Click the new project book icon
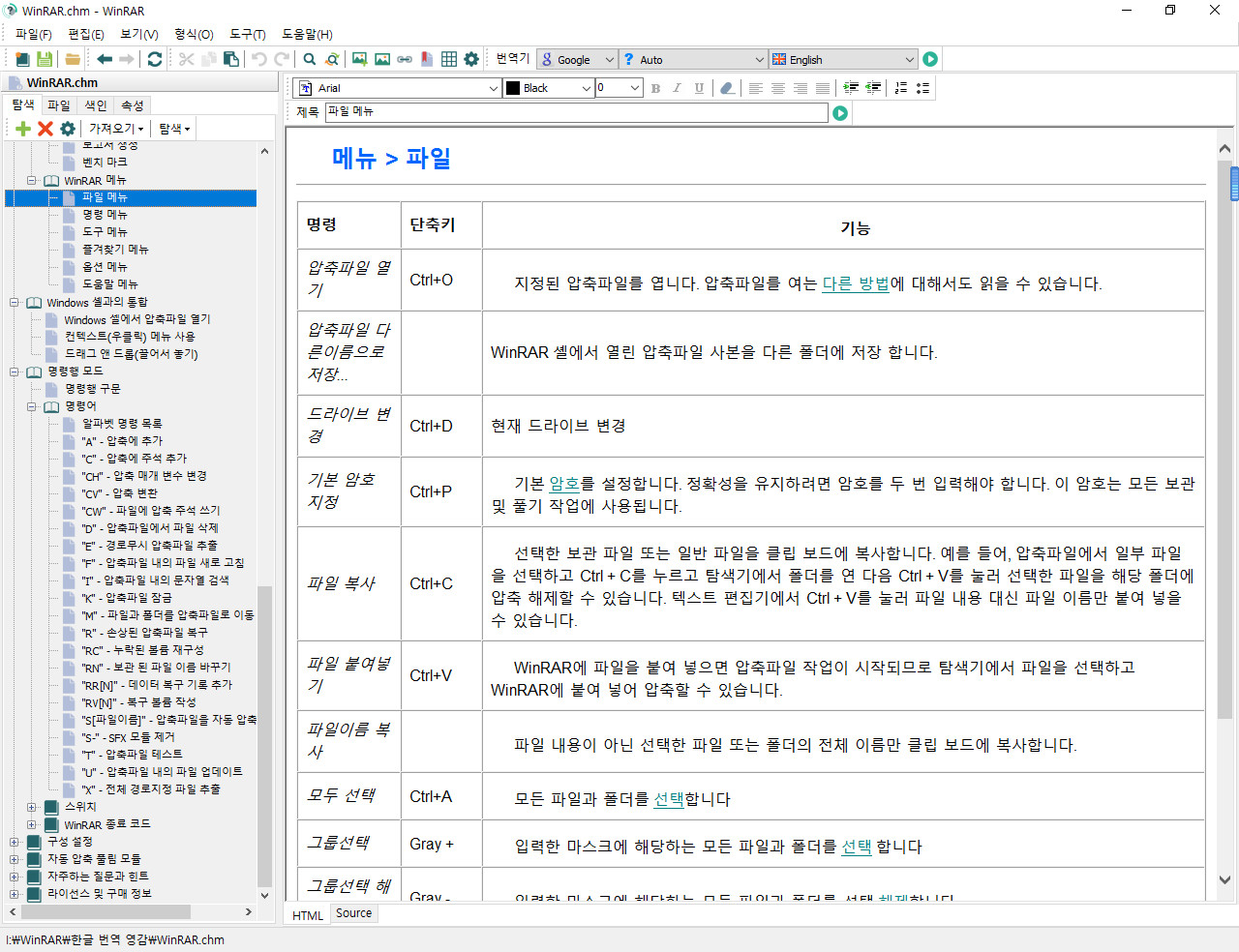This screenshot has width=1239, height=952. pyautogui.click(x=21, y=59)
